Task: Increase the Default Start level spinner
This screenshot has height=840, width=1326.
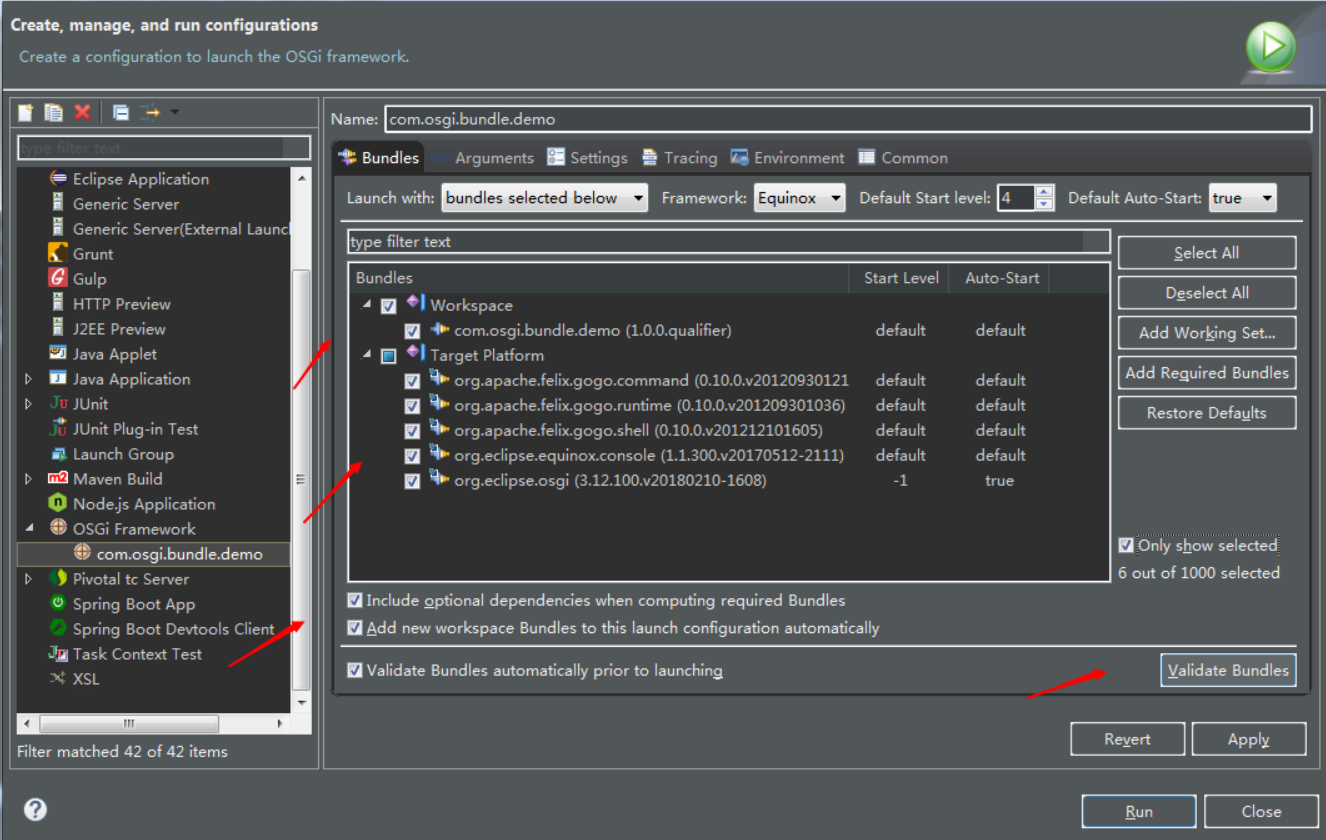Action: coord(1045,191)
